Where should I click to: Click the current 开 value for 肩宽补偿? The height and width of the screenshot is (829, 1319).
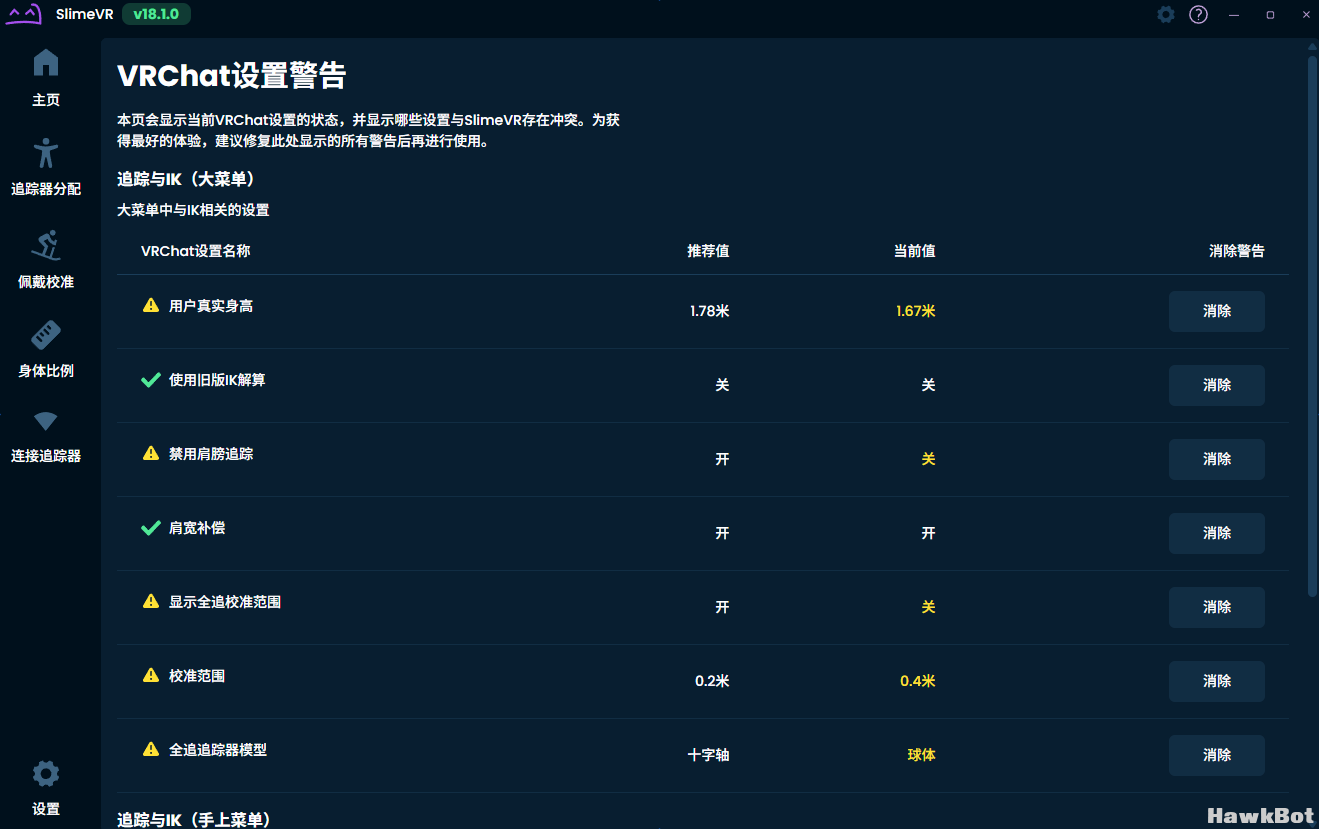point(929,533)
